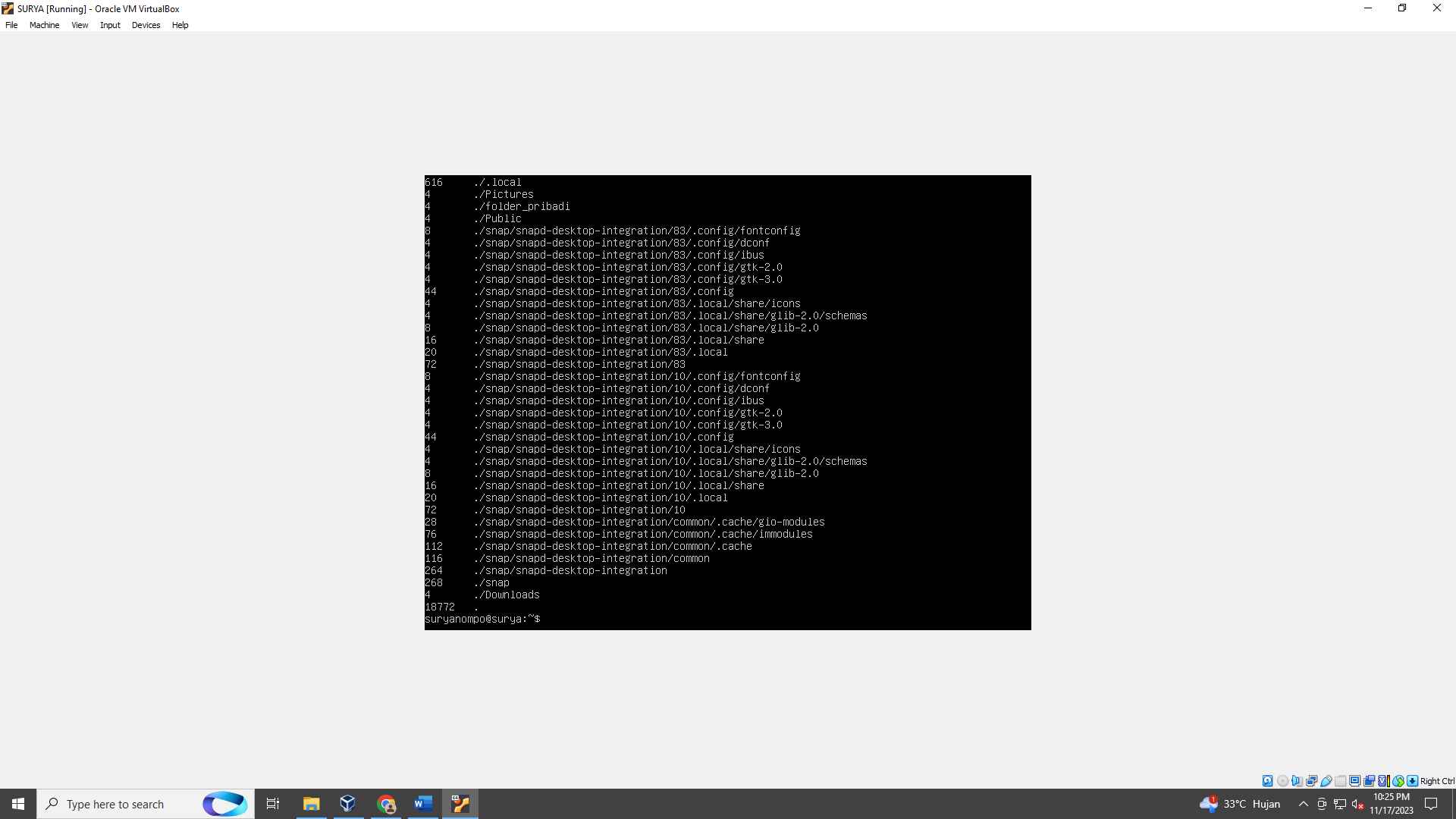
Task: Open the Input menu
Action: (x=110, y=25)
